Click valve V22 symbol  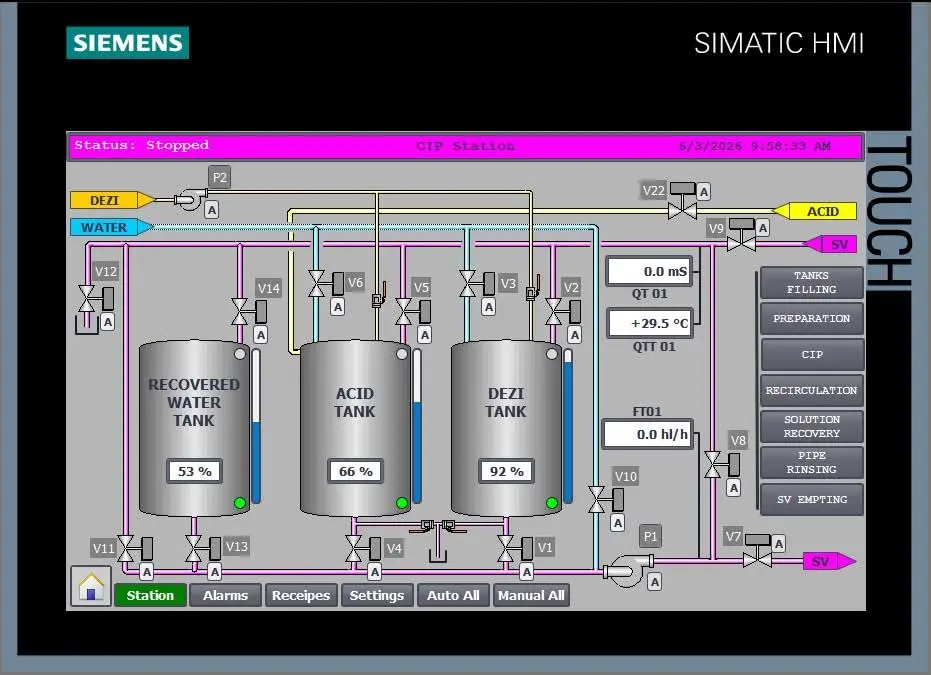pos(682,201)
